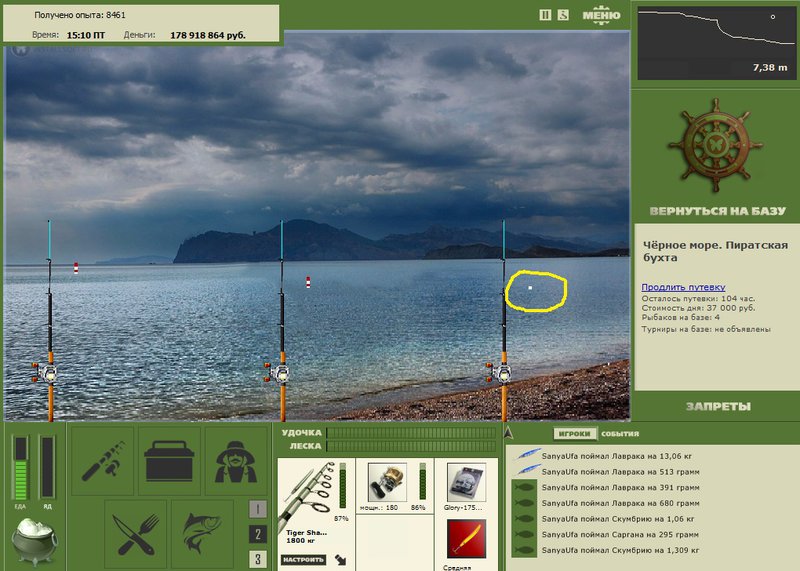Open the tackle box inventory
Viewport: 800px width, 571px height.
169,461
